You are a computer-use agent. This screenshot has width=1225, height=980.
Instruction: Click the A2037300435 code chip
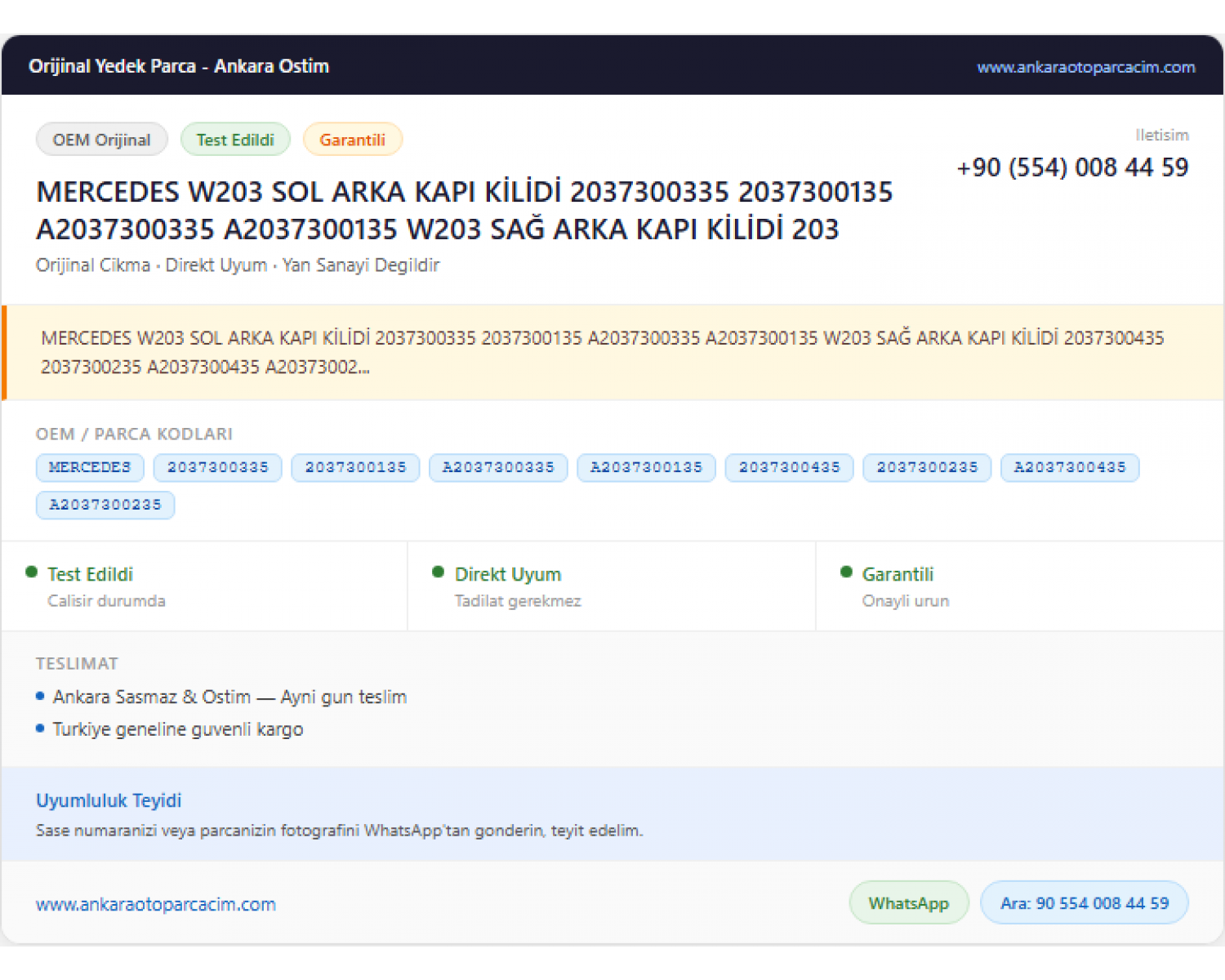click(1070, 467)
